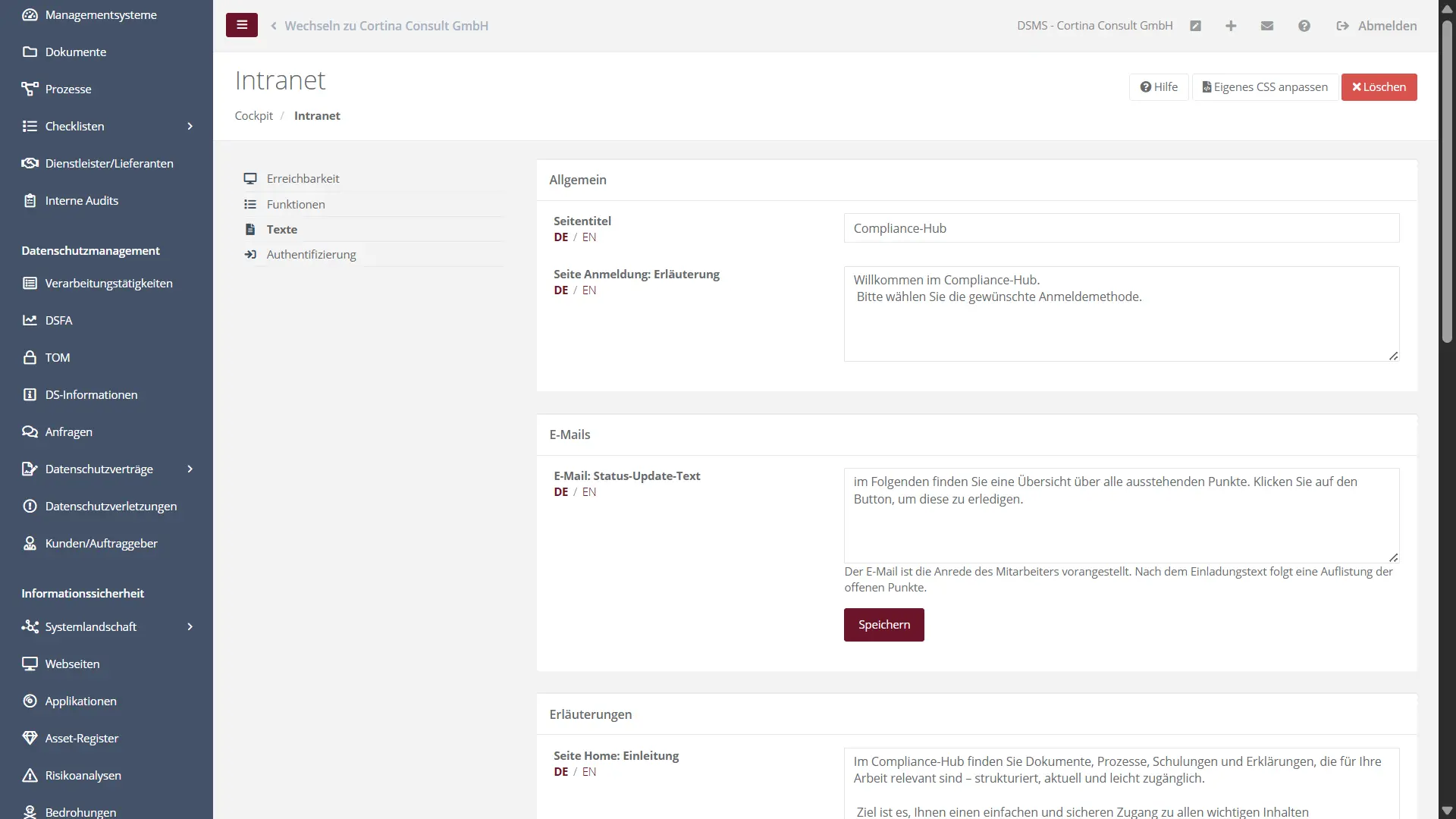Click the hamburger menu toggle button

point(241,25)
